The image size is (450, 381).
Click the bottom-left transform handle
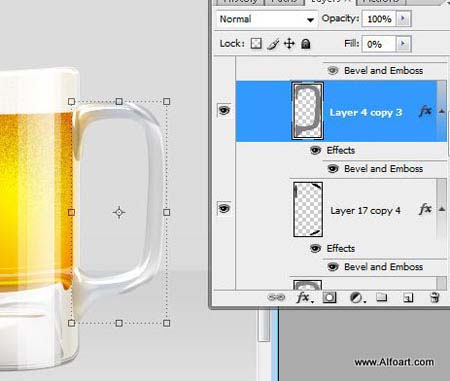pyautogui.click(x=71, y=323)
